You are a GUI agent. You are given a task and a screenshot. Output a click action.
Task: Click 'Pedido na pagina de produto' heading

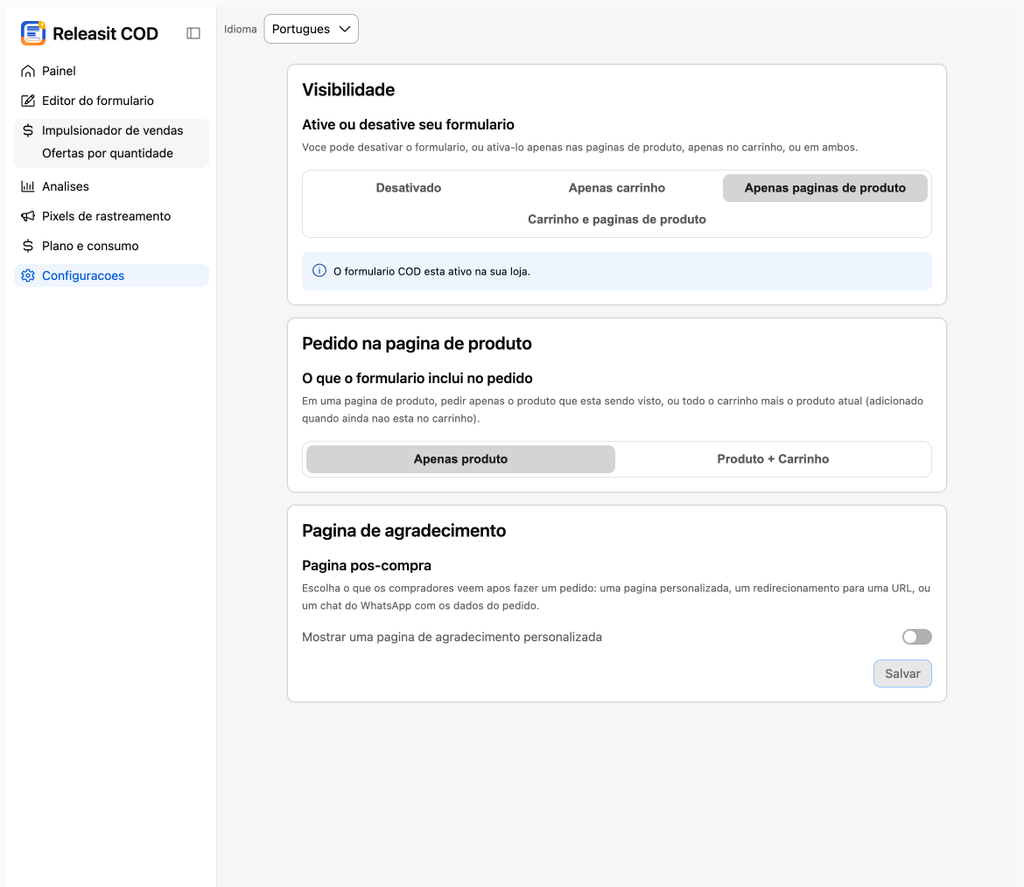click(x=417, y=344)
